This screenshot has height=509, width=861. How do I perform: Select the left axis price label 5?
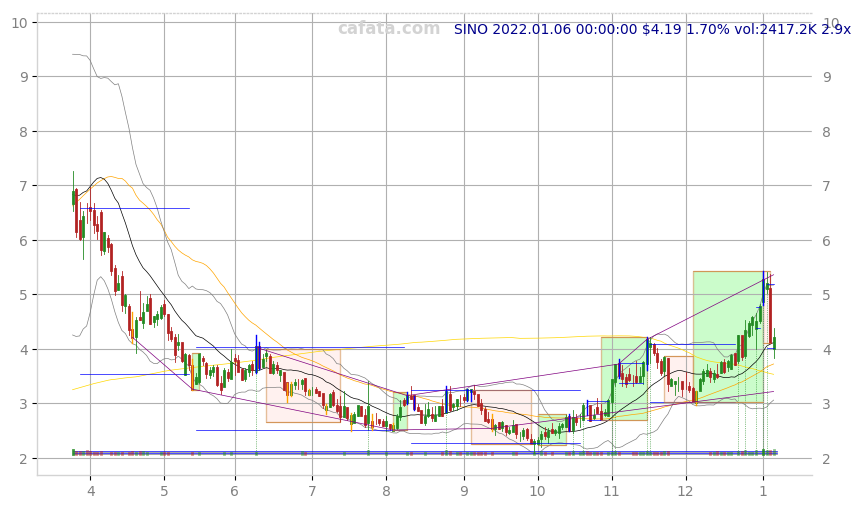pyautogui.click(x=24, y=295)
